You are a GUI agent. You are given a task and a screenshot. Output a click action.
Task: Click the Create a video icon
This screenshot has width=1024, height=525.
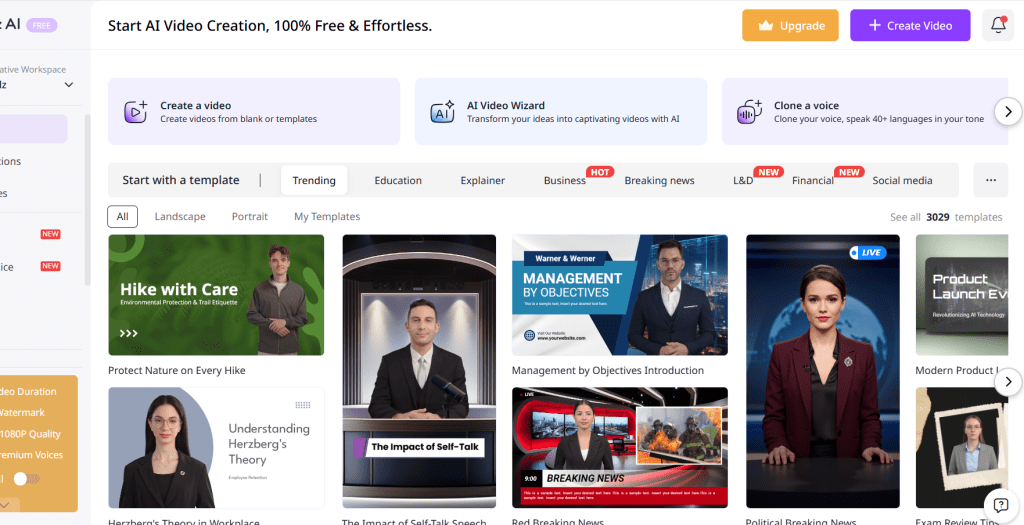tap(136, 112)
